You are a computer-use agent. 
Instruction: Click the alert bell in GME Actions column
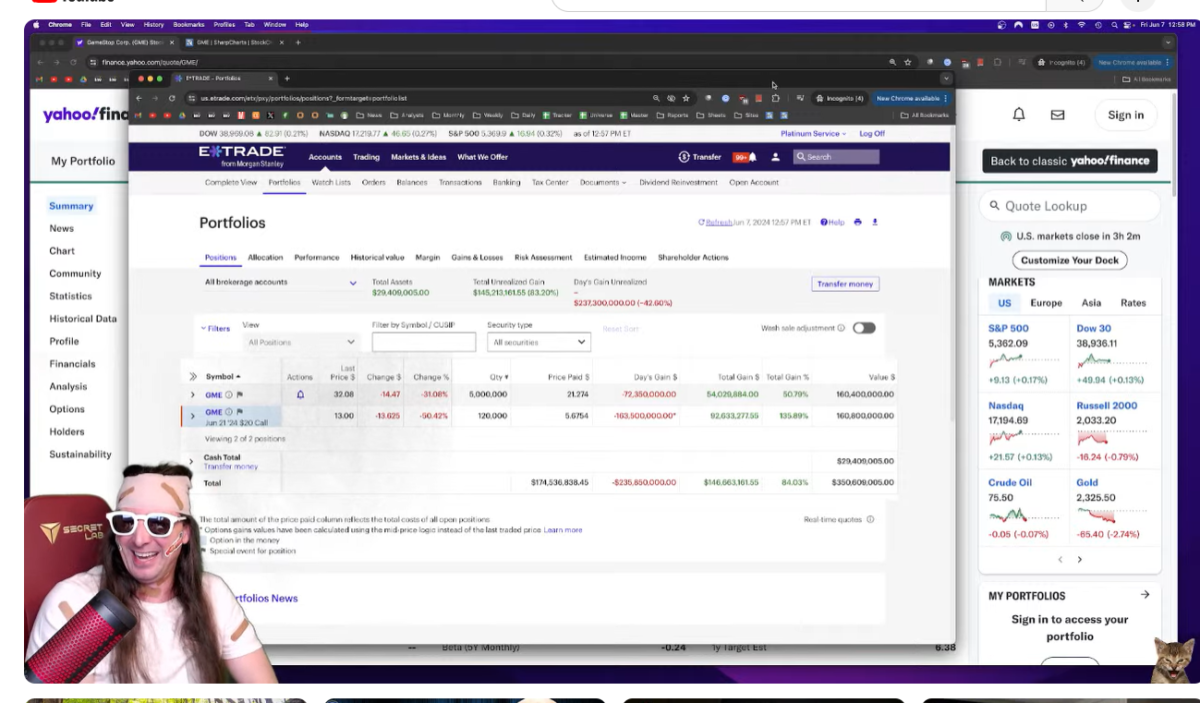coord(300,395)
